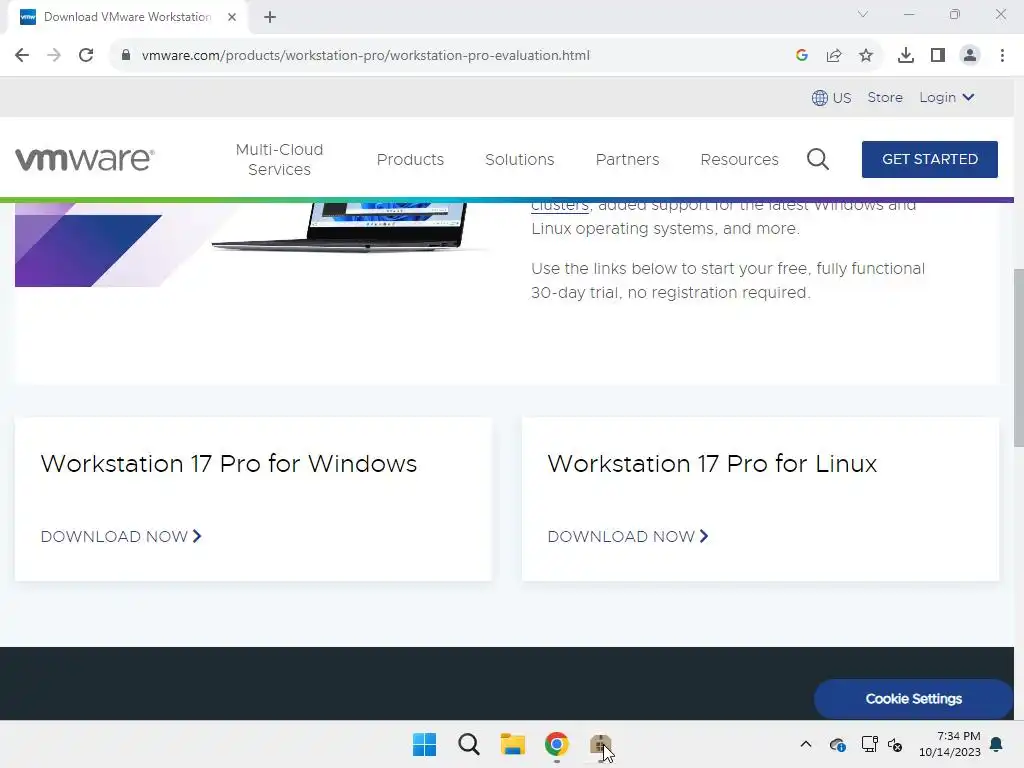Image resolution: width=1024 pixels, height=768 pixels.
Task: Click the forward navigation arrow
Action: pos(54,56)
